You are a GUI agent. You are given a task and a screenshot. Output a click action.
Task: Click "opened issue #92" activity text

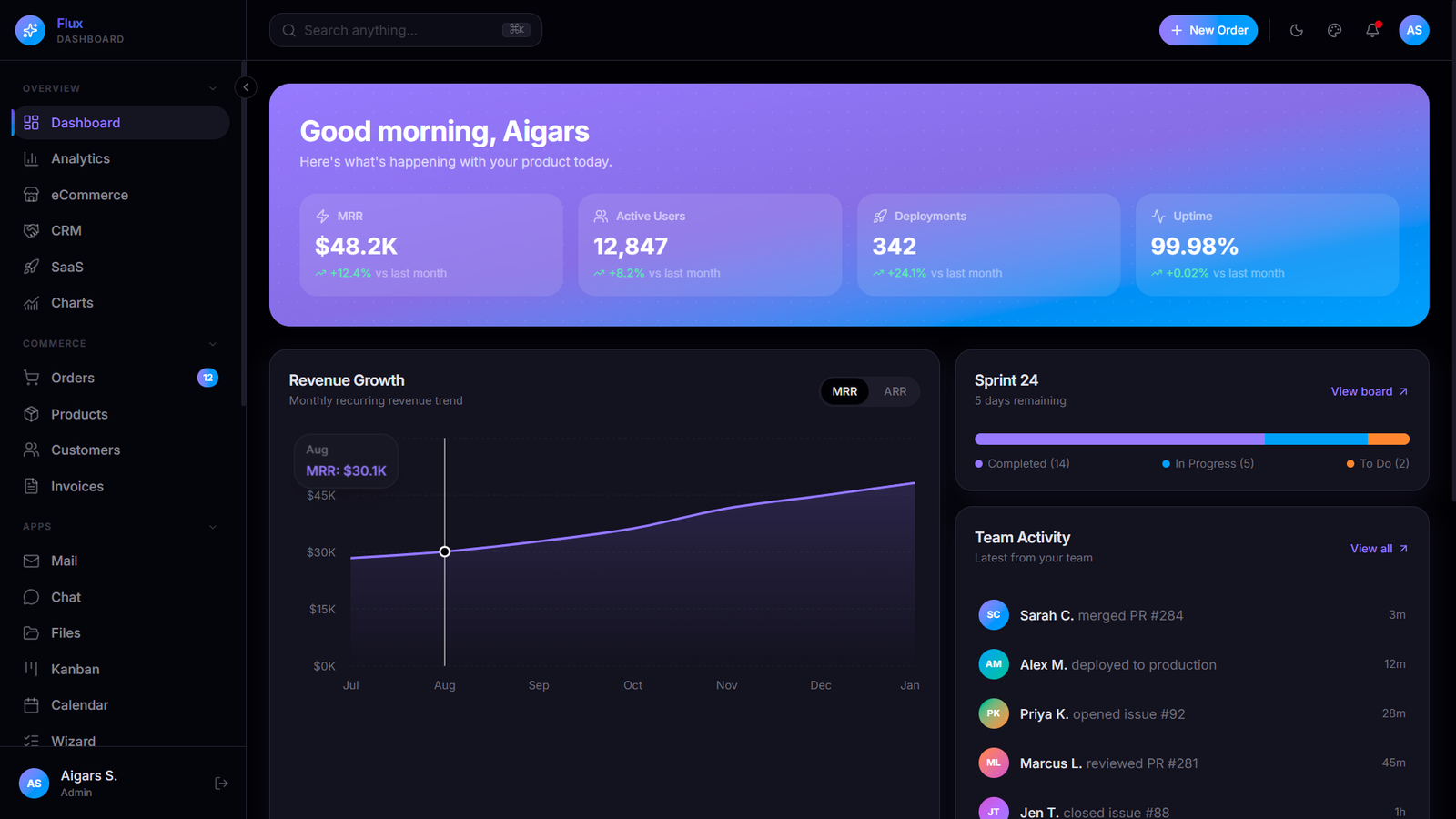1129,713
